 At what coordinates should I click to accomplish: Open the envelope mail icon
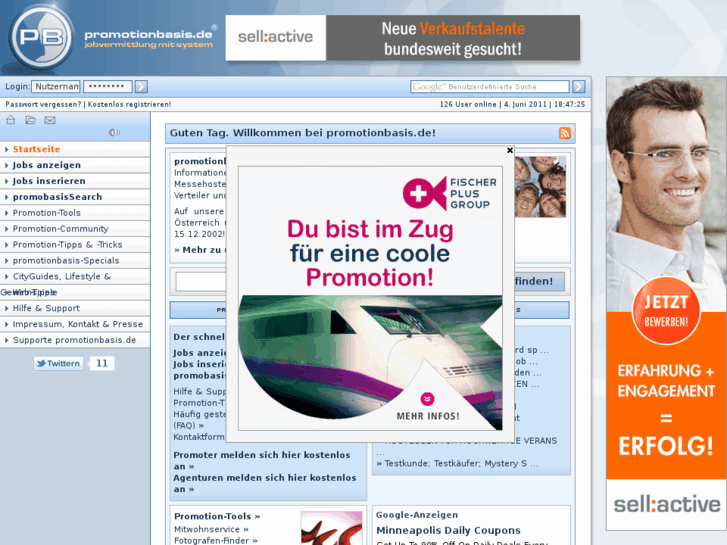click(50, 120)
